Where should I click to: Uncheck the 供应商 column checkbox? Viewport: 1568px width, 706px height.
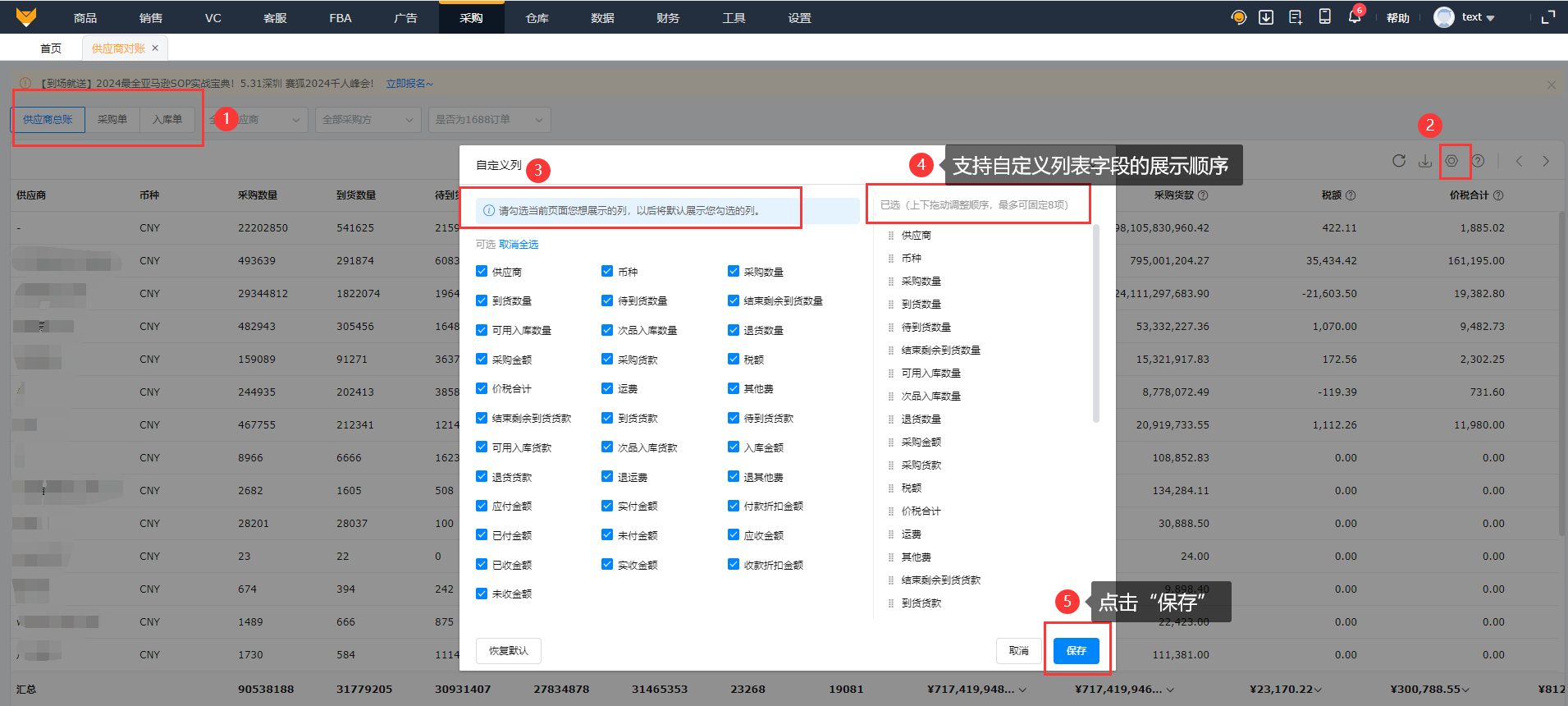pos(482,272)
